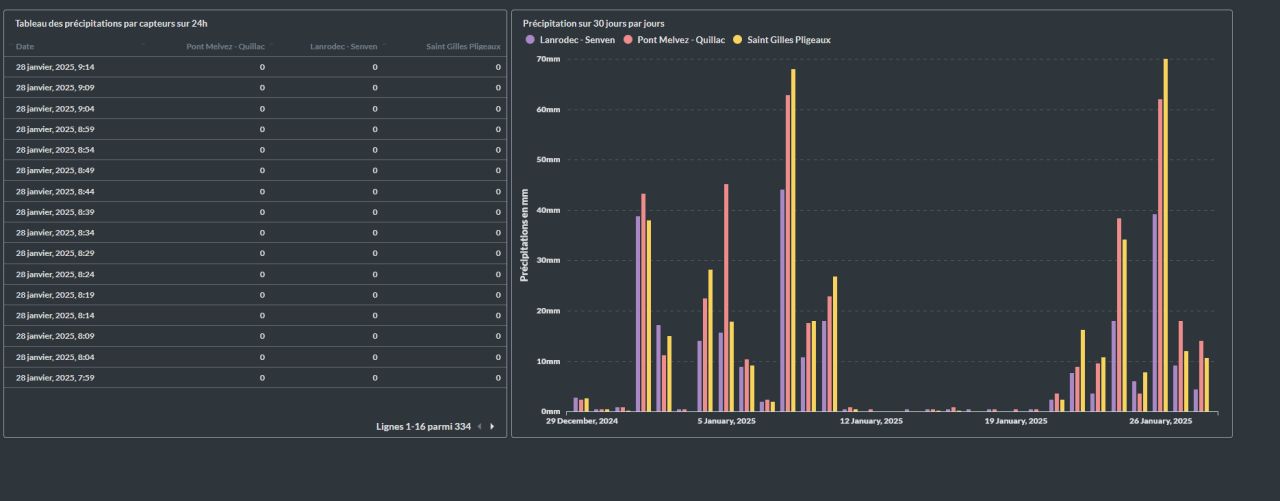Click the tallest yellow bar near 26 January
This screenshot has width=1280, height=501.
[x=1165, y=235]
